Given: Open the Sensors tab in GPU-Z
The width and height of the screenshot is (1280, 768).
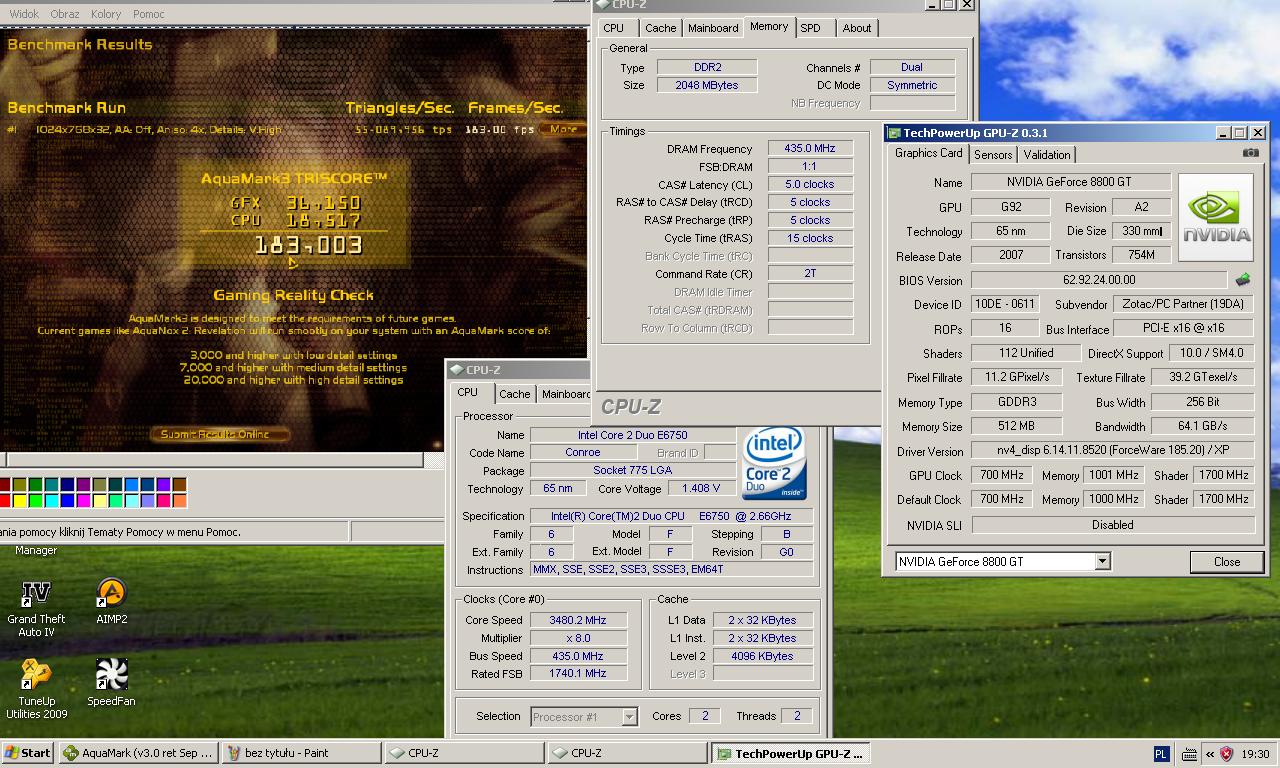Looking at the screenshot, I should pyautogui.click(x=993, y=155).
